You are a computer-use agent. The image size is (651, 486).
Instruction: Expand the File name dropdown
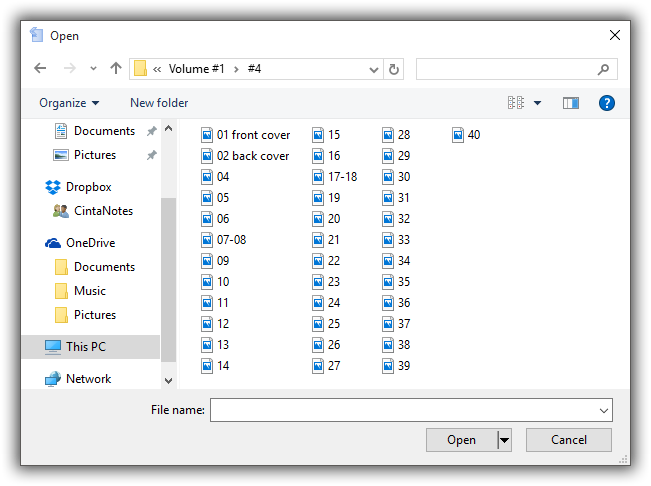pyautogui.click(x=604, y=410)
